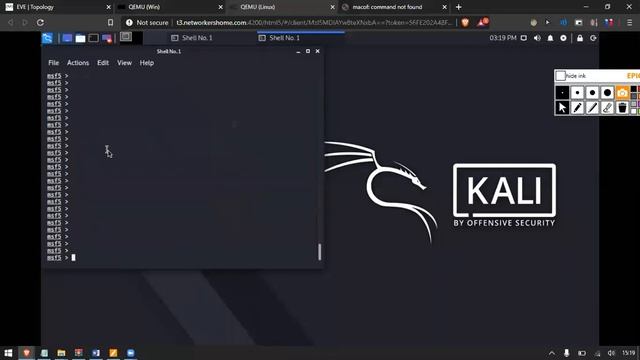
Task: Take a snapshot with the orange camera icon
Action: (x=622, y=93)
